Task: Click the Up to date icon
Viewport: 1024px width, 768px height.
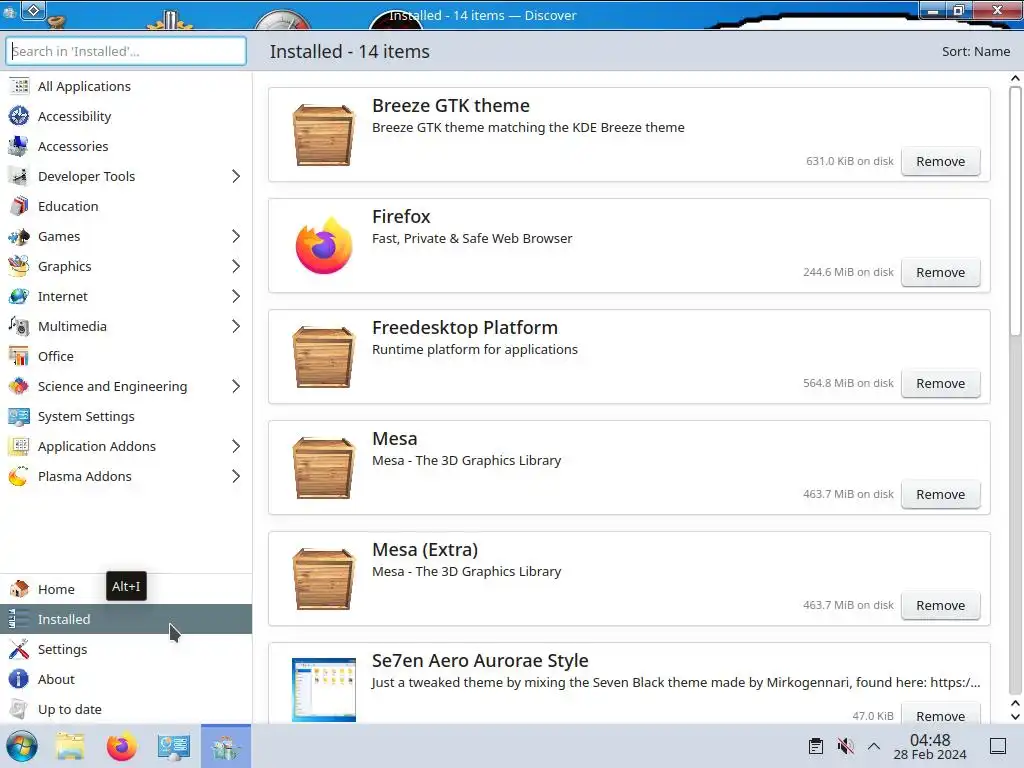Action: (x=19, y=709)
